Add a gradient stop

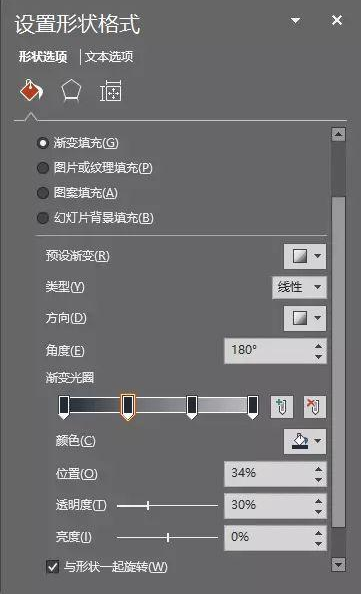click(282, 407)
